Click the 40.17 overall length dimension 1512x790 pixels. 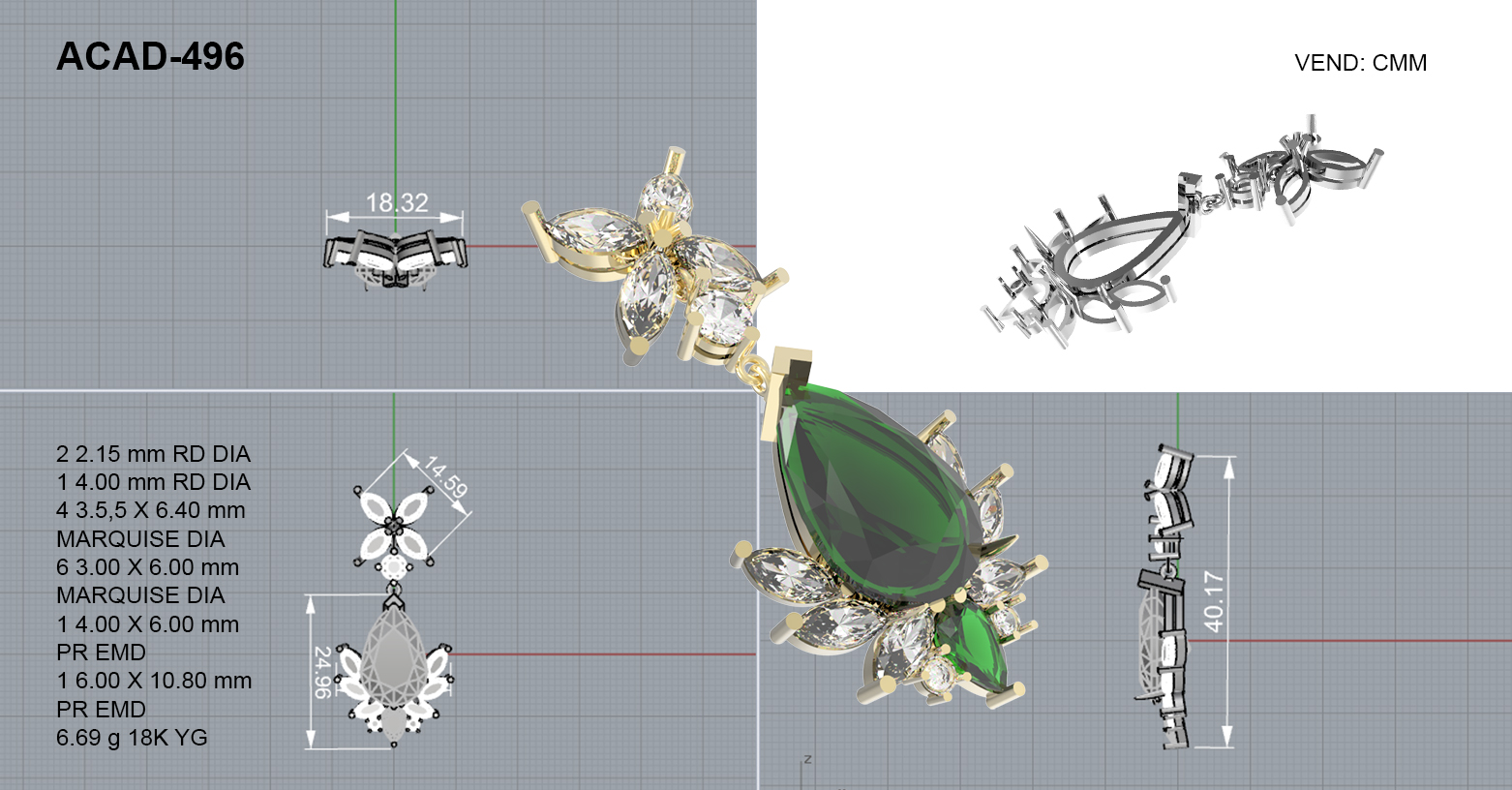pyautogui.click(x=1214, y=601)
